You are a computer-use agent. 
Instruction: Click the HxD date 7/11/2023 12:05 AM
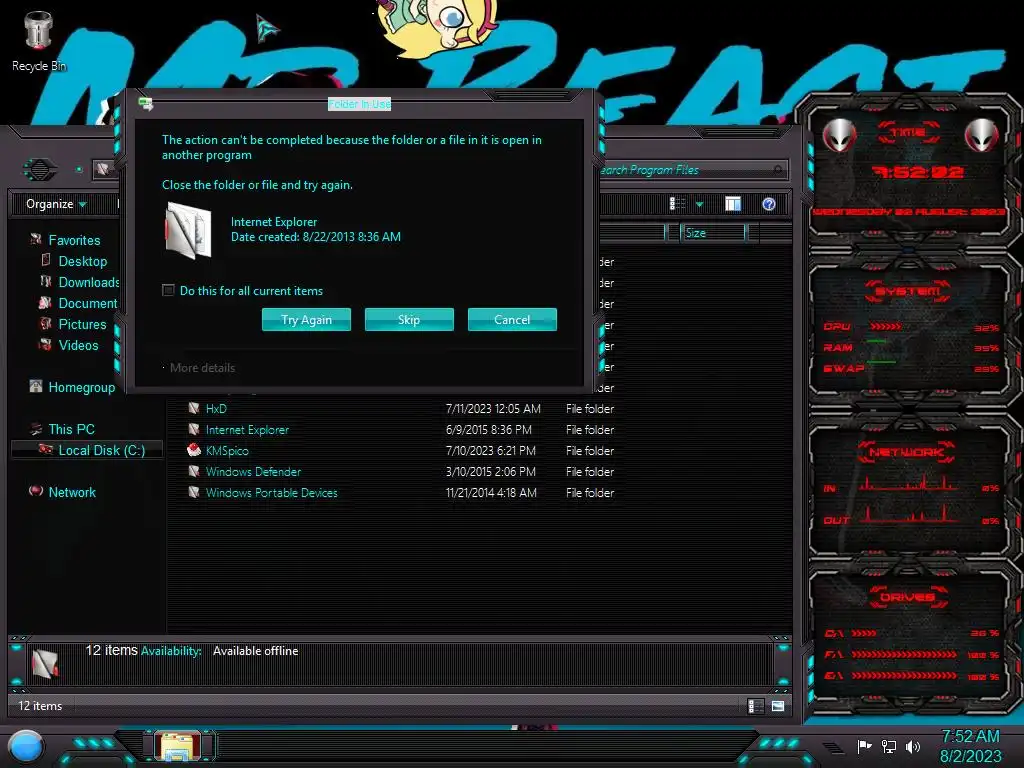(x=493, y=409)
